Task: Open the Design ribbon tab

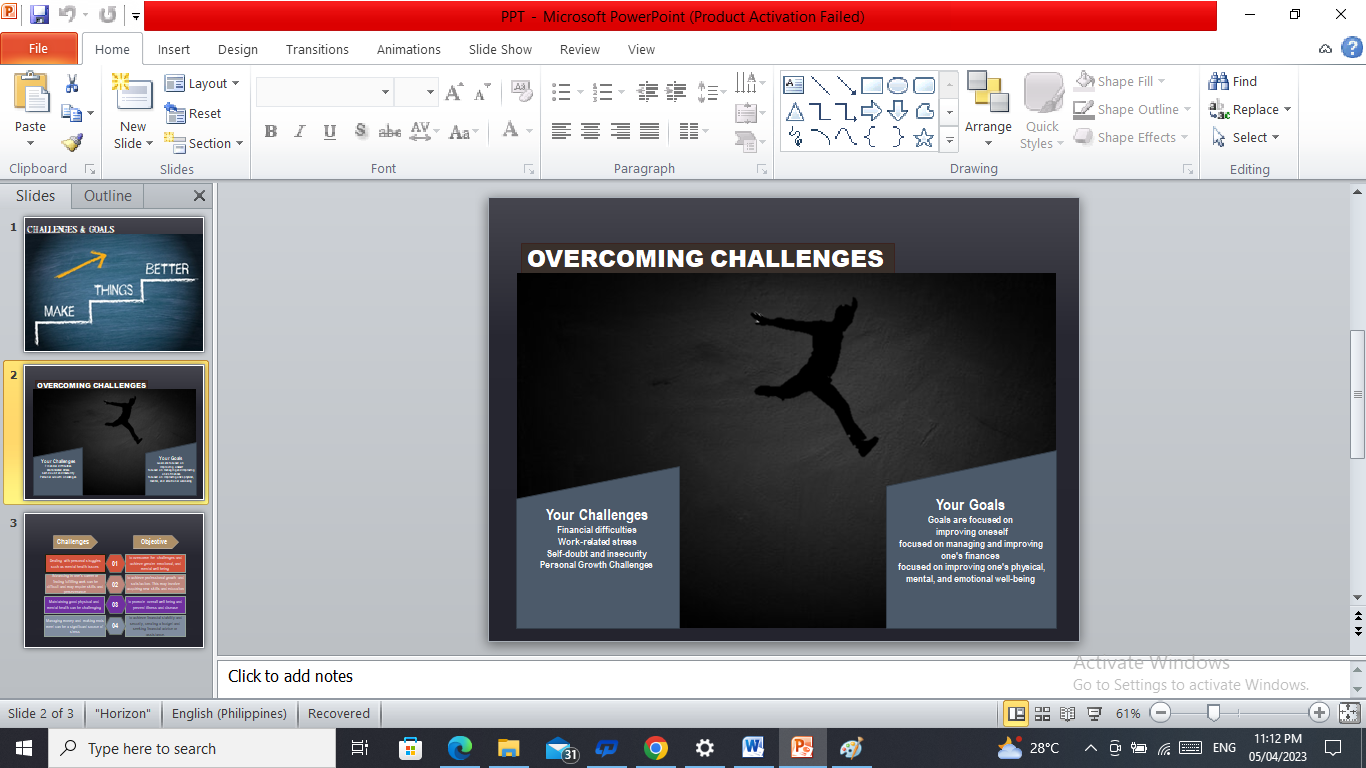Action: (238, 49)
